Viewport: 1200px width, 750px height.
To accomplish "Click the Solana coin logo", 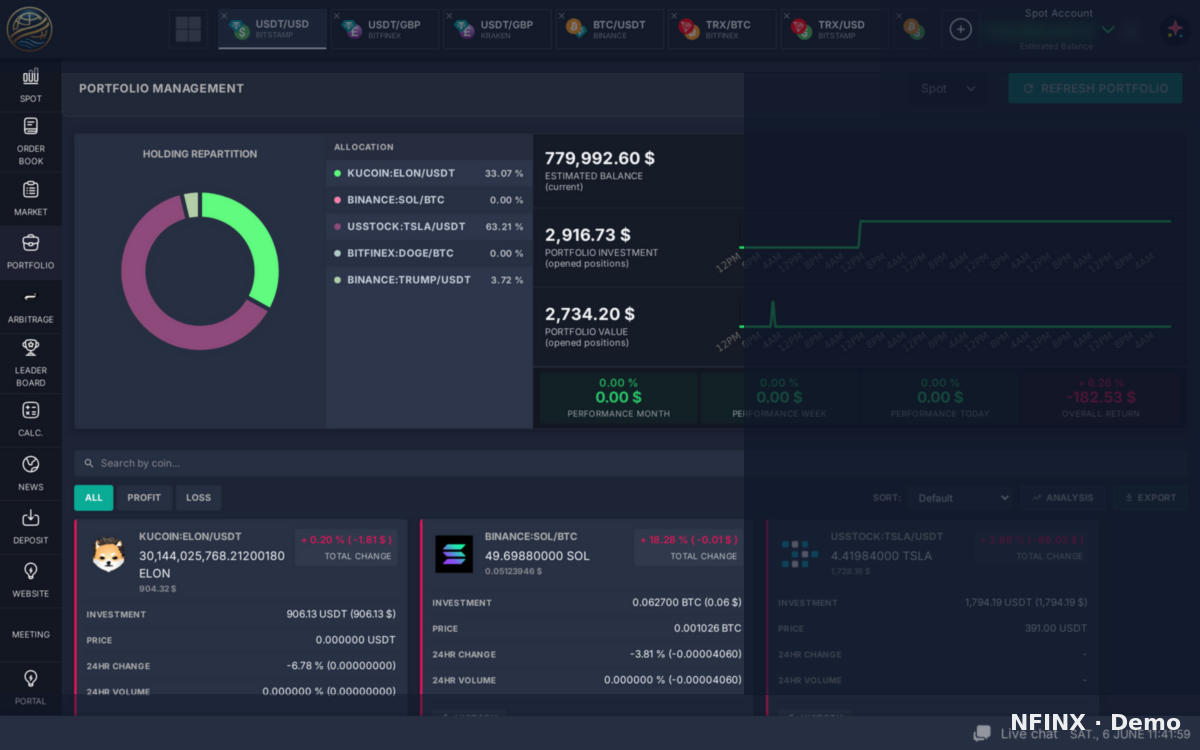I will [454, 554].
